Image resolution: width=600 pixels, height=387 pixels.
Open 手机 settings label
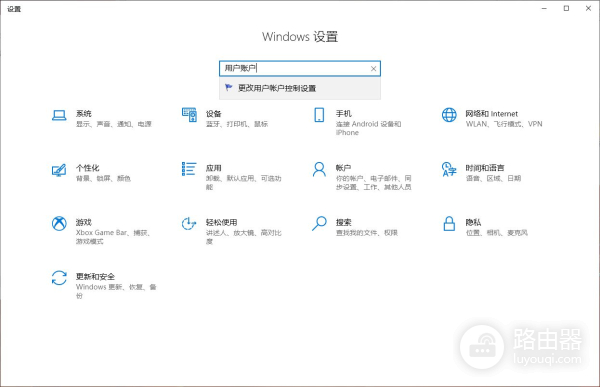pyautogui.click(x=344, y=114)
